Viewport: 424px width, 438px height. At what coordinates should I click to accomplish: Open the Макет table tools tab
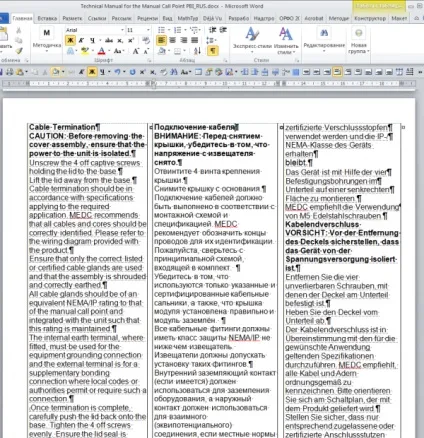pos(399,18)
